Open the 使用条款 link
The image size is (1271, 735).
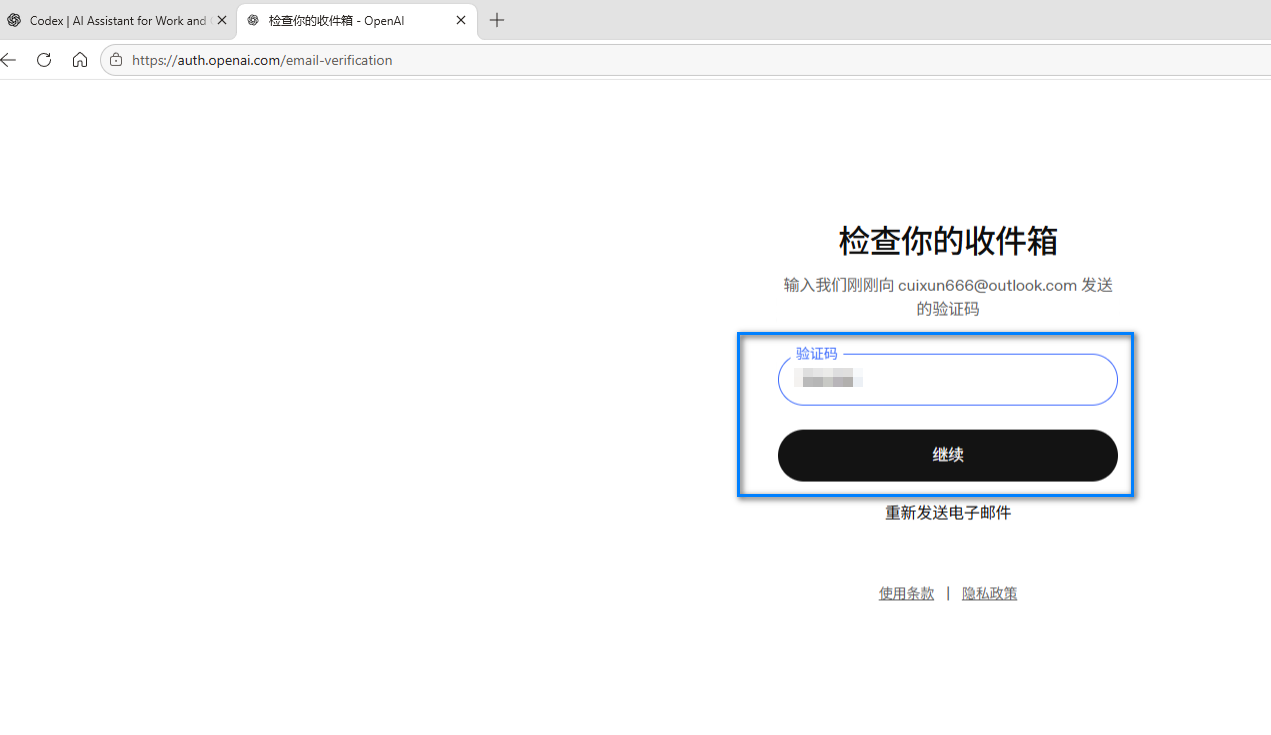tap(906, 594)
